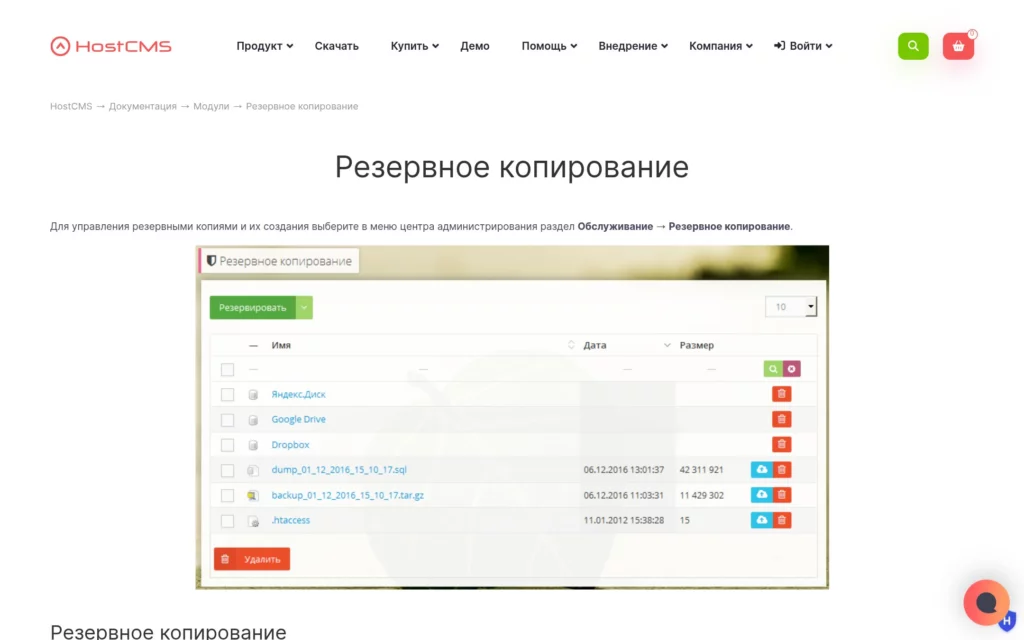This screenshot has width=1024, height=640.
Task: Sort by the Имя column arrows
Action: (x=571, y=345)
